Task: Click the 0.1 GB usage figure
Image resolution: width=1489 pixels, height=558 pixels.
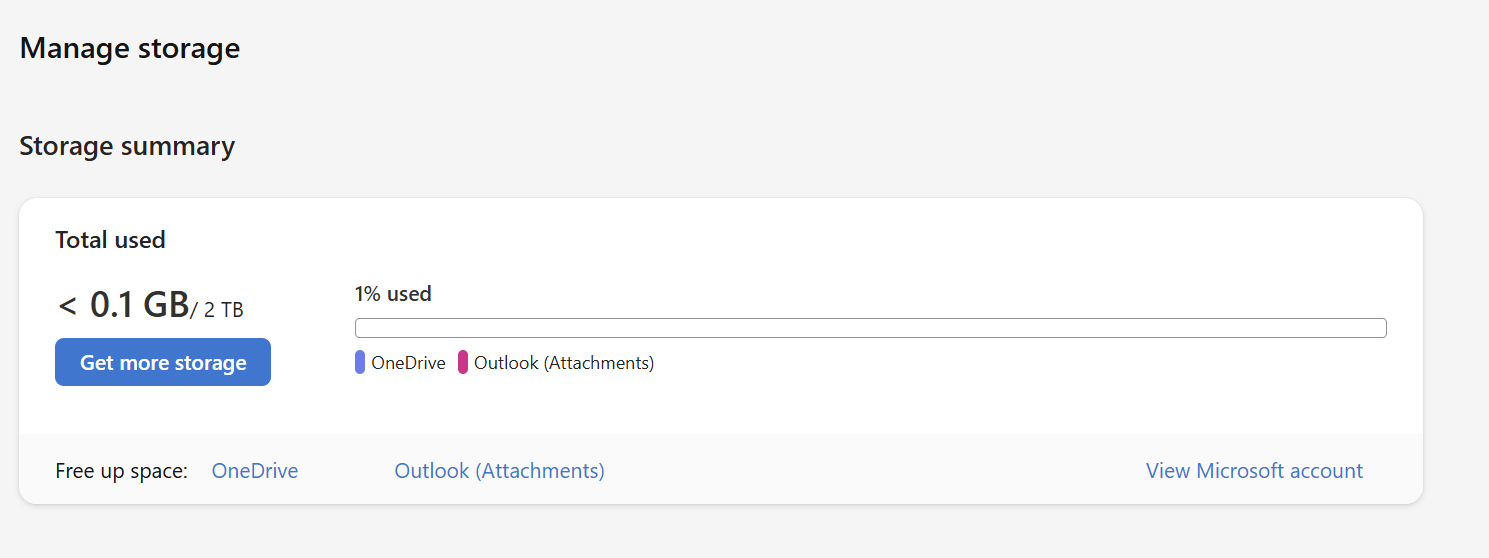Action: coord(140,305)
